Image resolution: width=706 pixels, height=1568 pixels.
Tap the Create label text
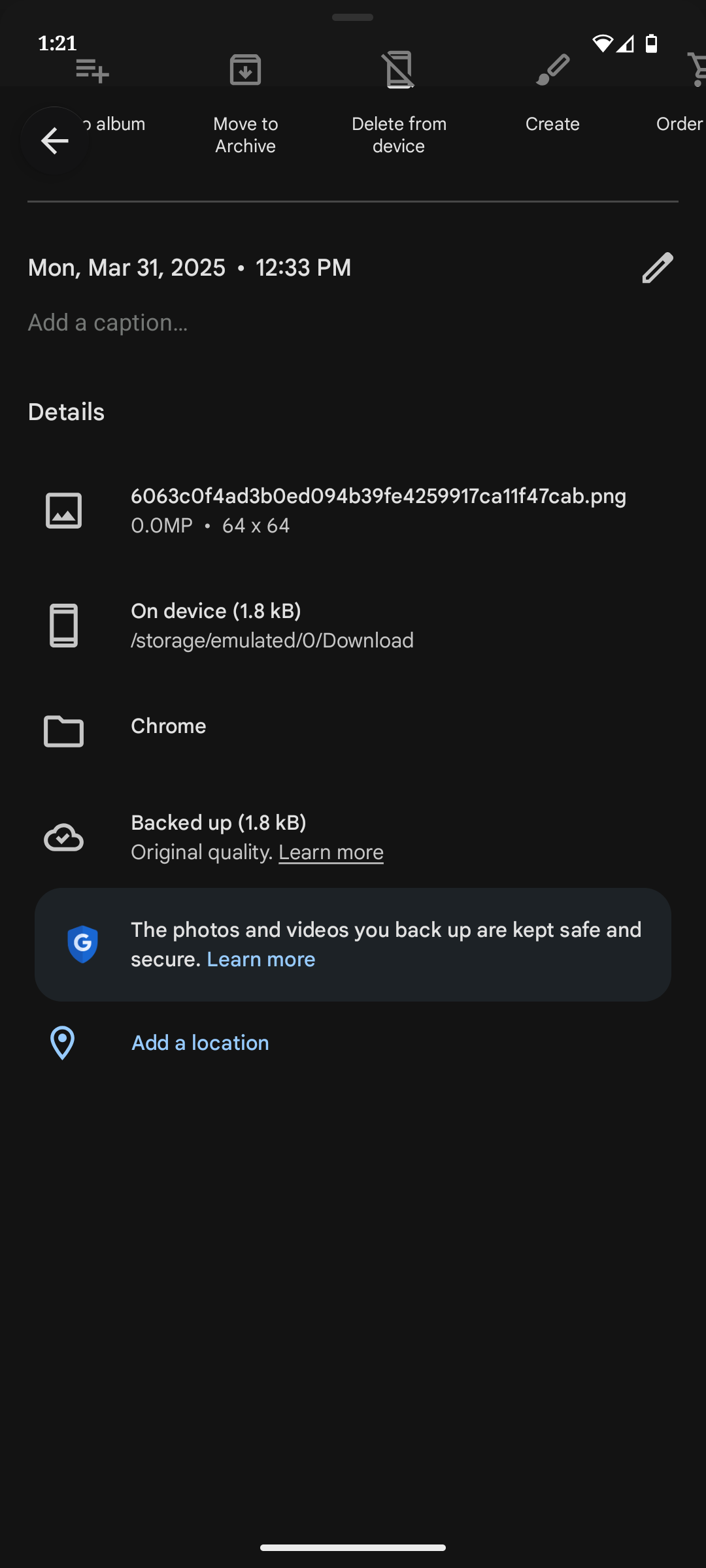click(552, 124)
